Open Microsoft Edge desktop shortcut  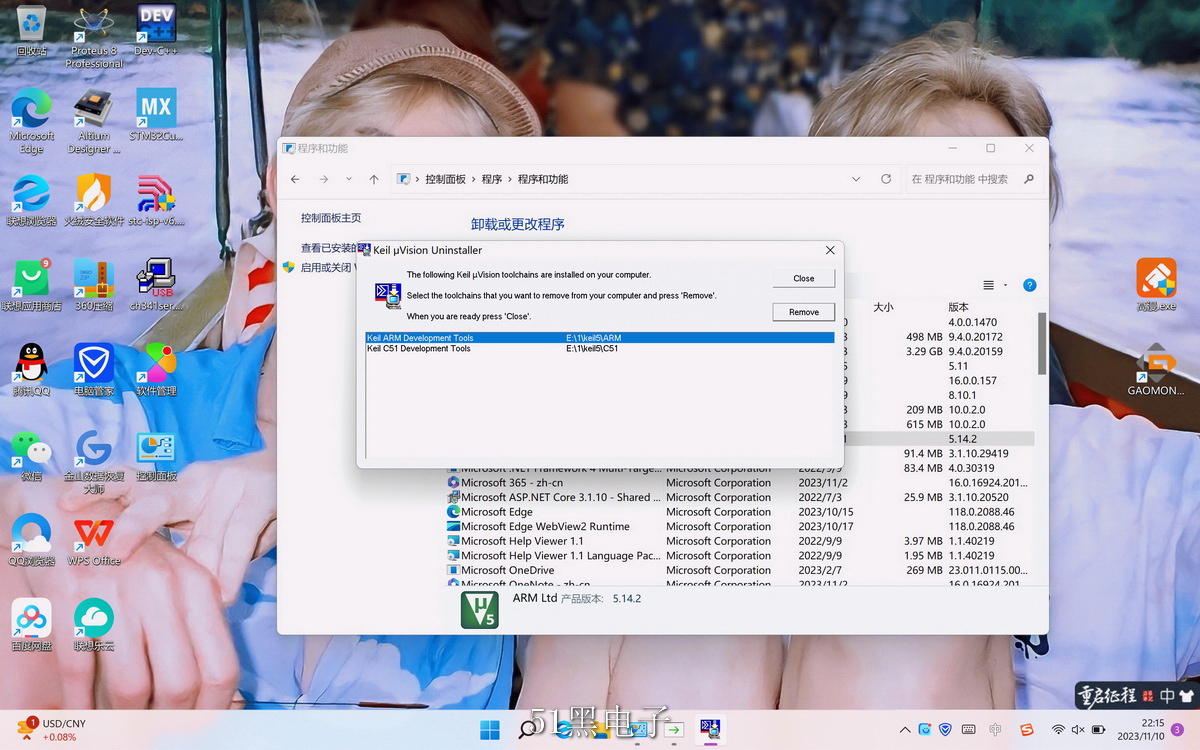click(x=32, y=121)
